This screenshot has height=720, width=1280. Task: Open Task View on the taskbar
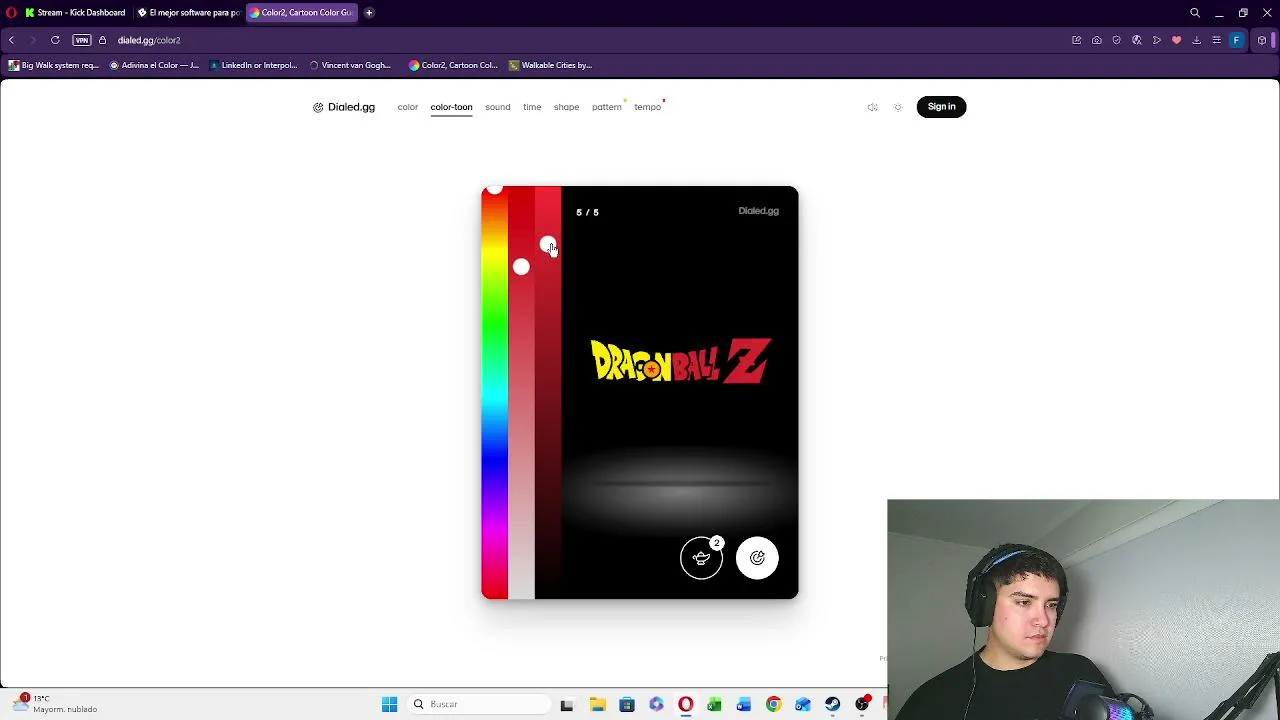(567, 704)
